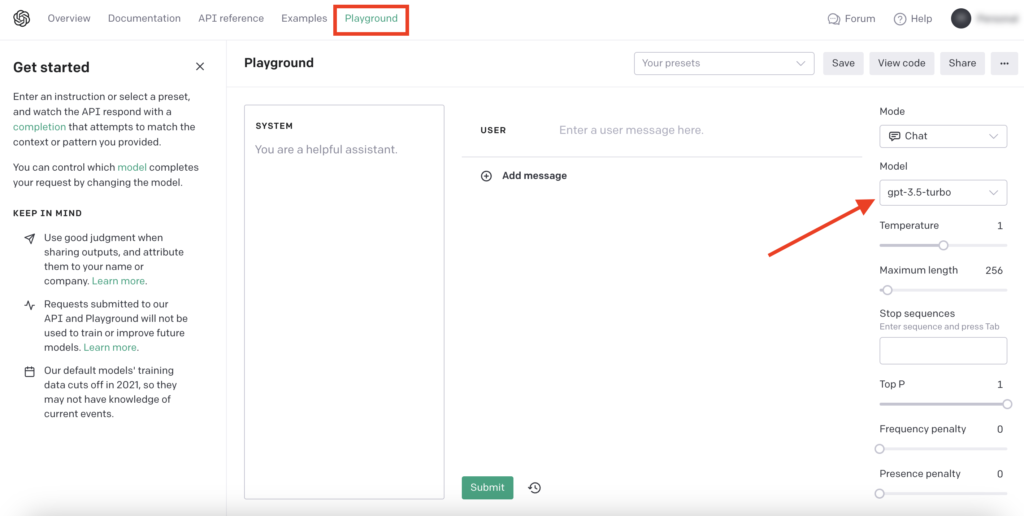Click the Maximum length value 256
The image size is (1024, 516).
tap(994, 270)
